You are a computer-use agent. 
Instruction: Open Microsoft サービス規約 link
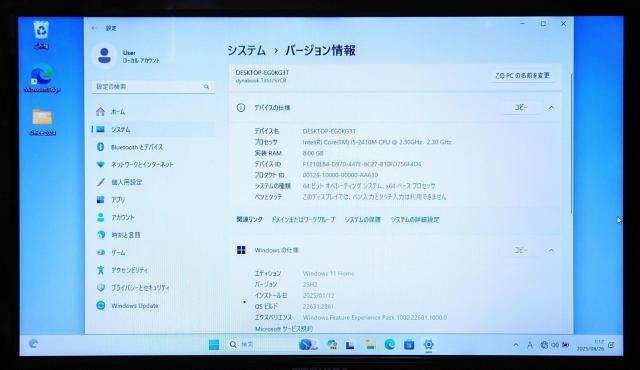click(x=284, y=328)
